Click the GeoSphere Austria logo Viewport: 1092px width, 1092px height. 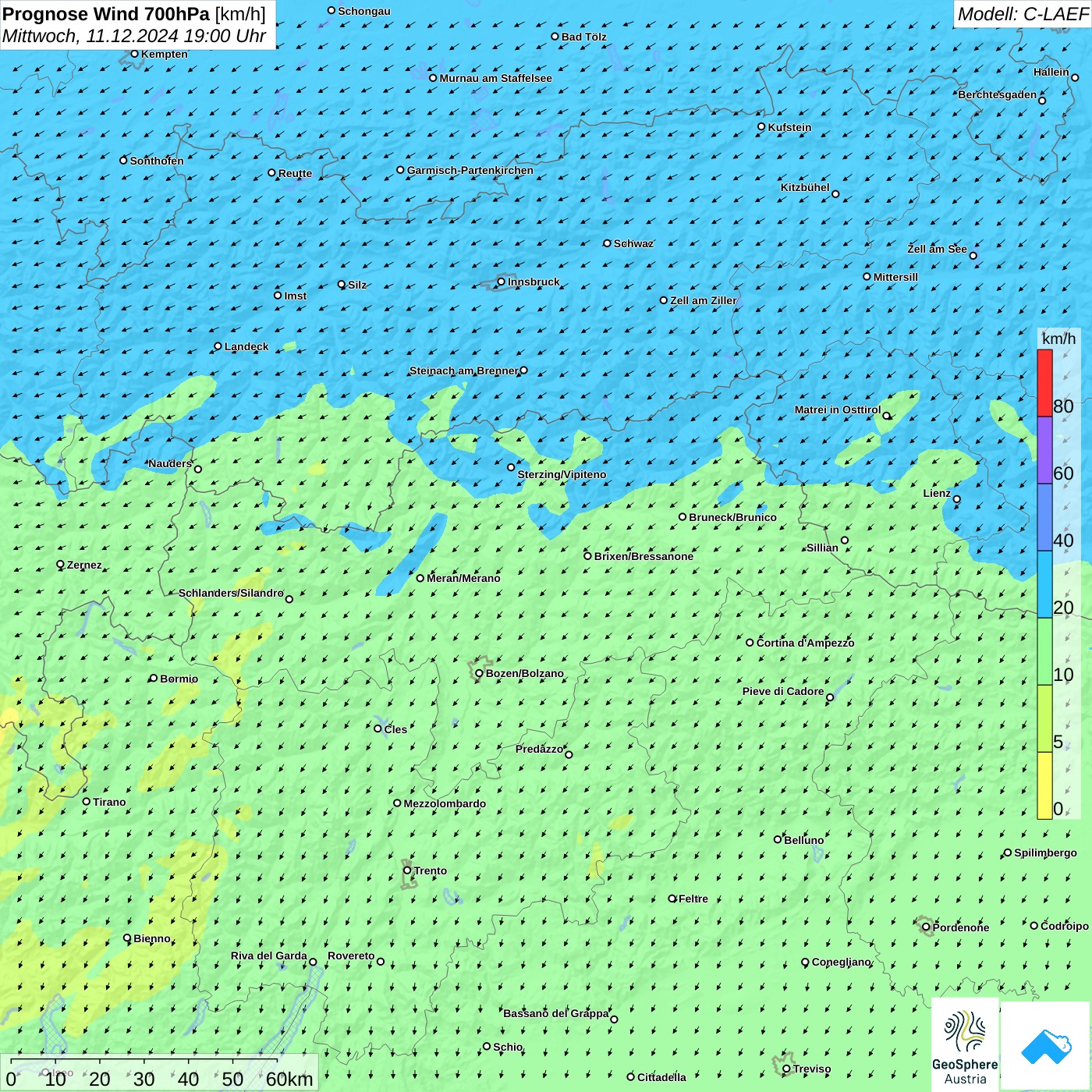[965, 1045]
